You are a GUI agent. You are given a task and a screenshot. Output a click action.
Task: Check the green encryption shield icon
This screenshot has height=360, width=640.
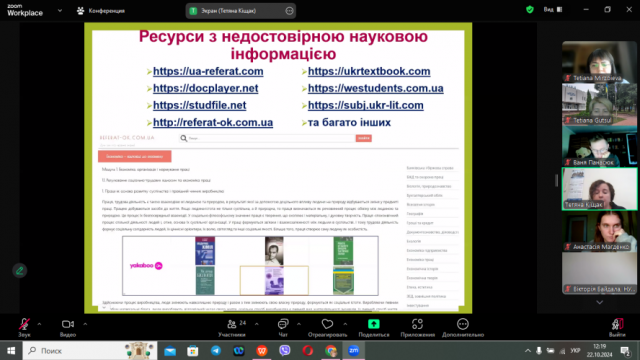[530, 9]
